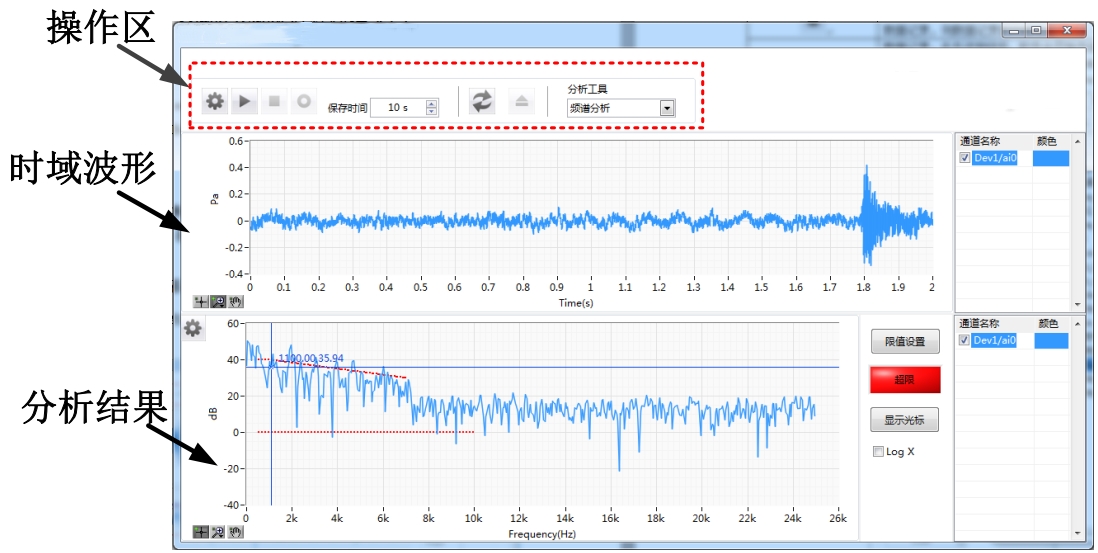This screenshot has height=553, width=1098.
Task: Click the 显示光标 button
Action: tap(904, 420)
